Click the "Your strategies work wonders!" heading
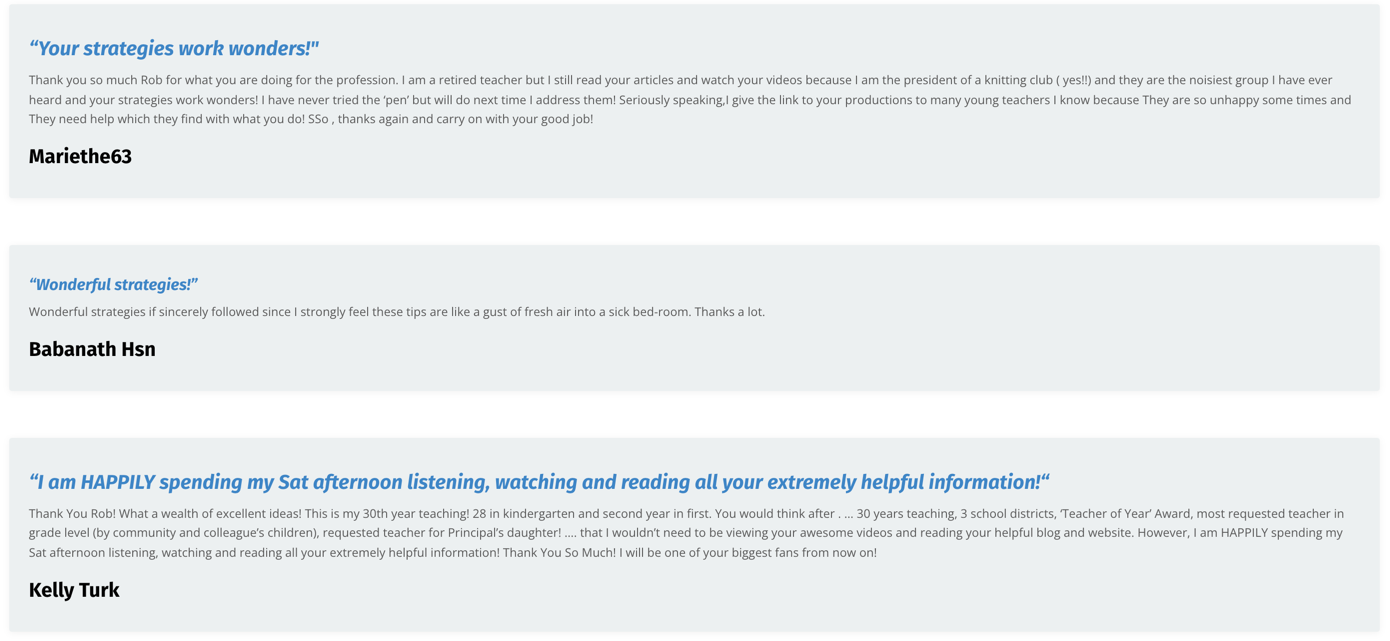The height and width of the screenshot is (641, 1390). 174,49
